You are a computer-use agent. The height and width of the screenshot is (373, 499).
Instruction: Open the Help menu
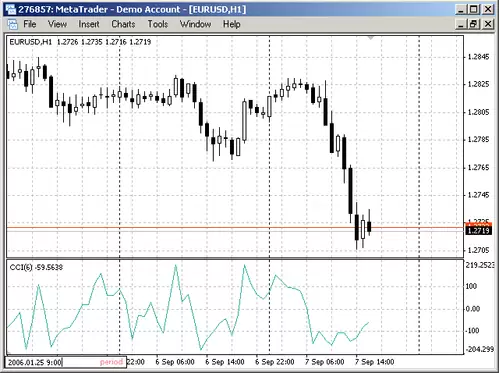coord(232,24)
